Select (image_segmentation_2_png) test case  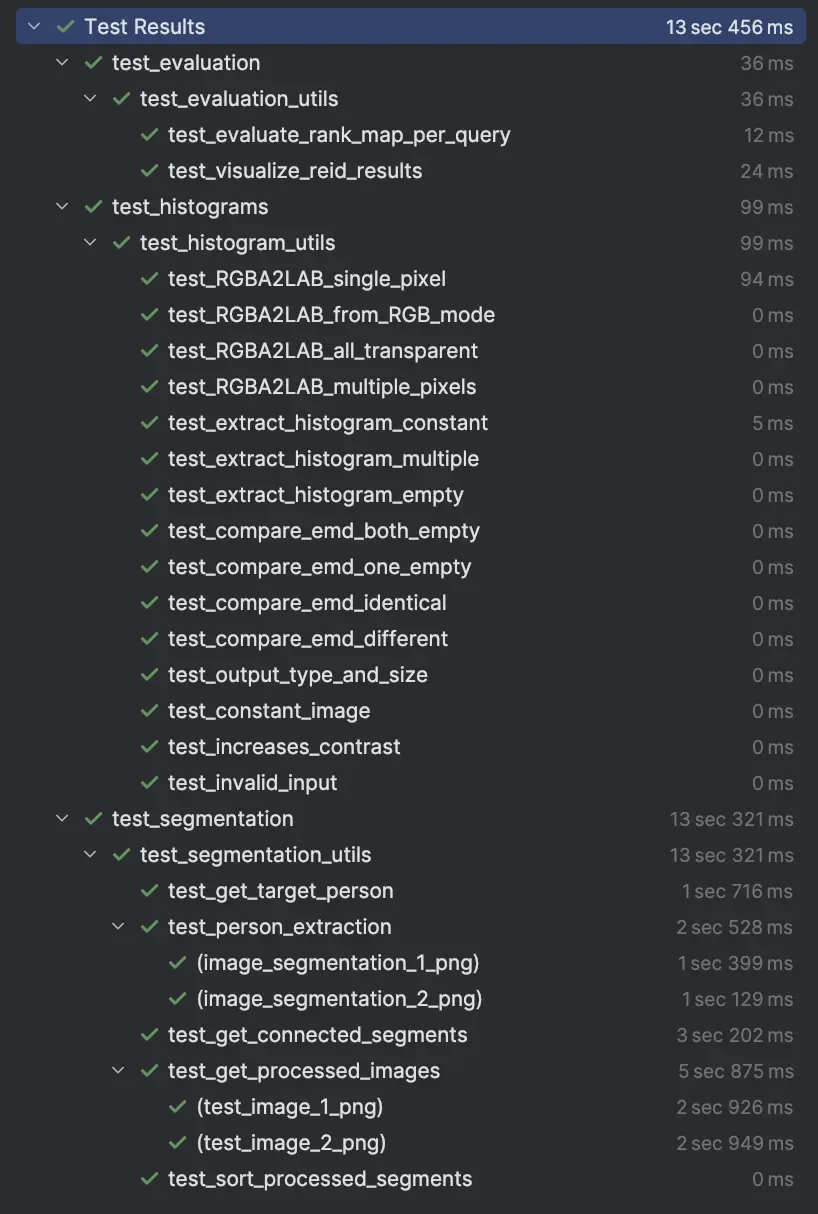tap(339, 999)
